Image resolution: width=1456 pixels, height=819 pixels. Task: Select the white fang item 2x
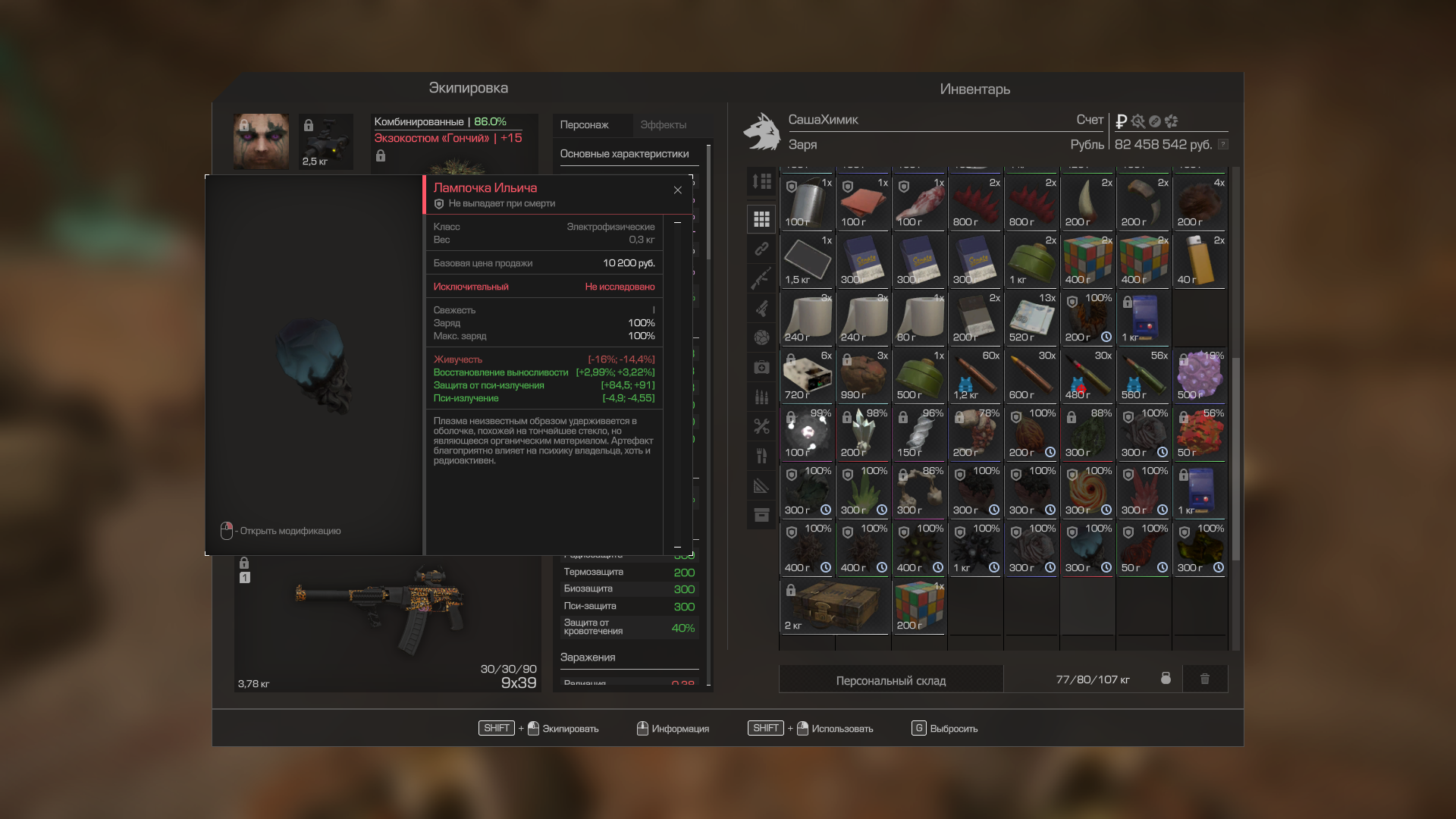1088,202
